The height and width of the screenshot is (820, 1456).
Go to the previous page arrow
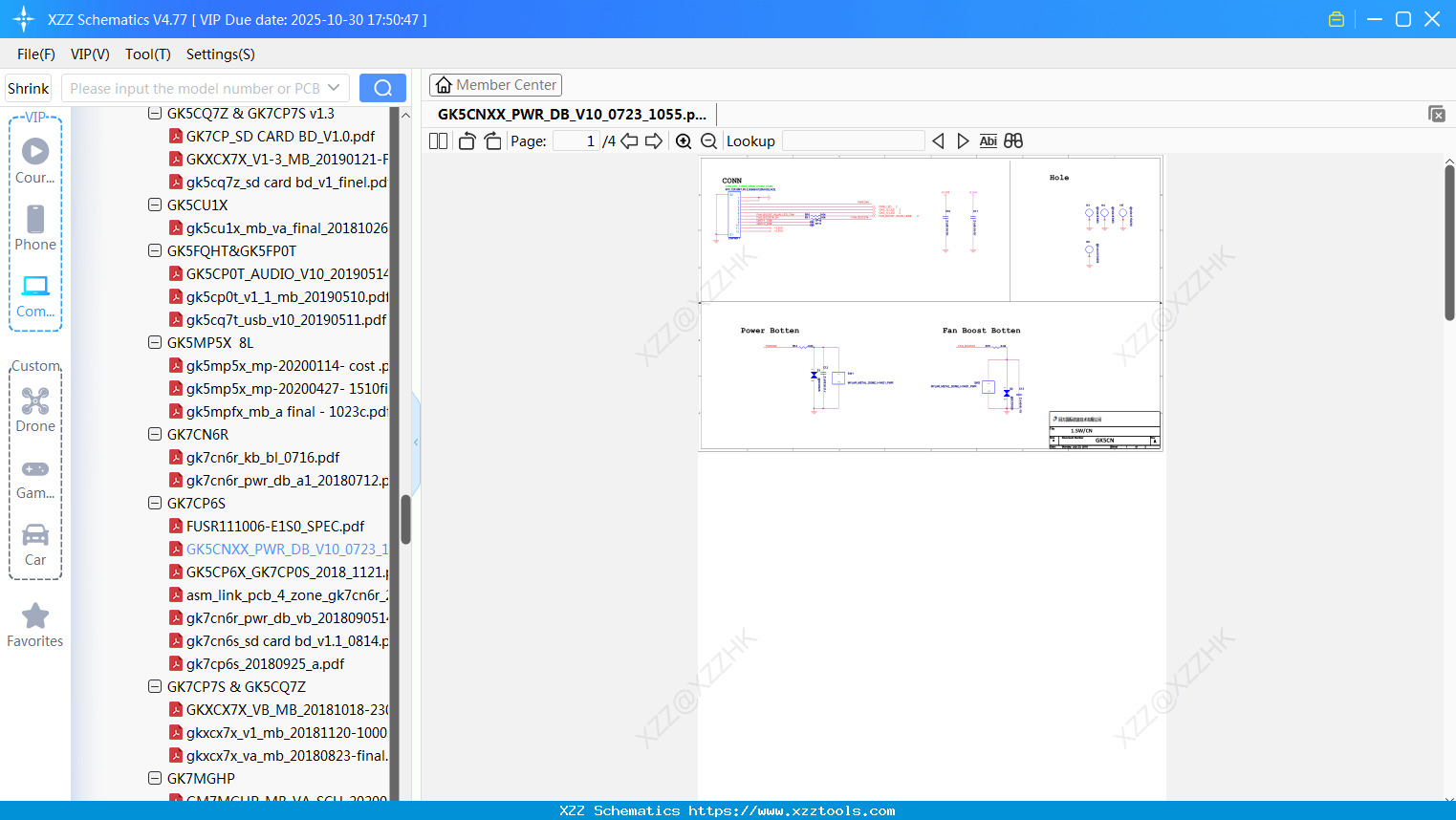pyautogui.click(x=629, y=141)
